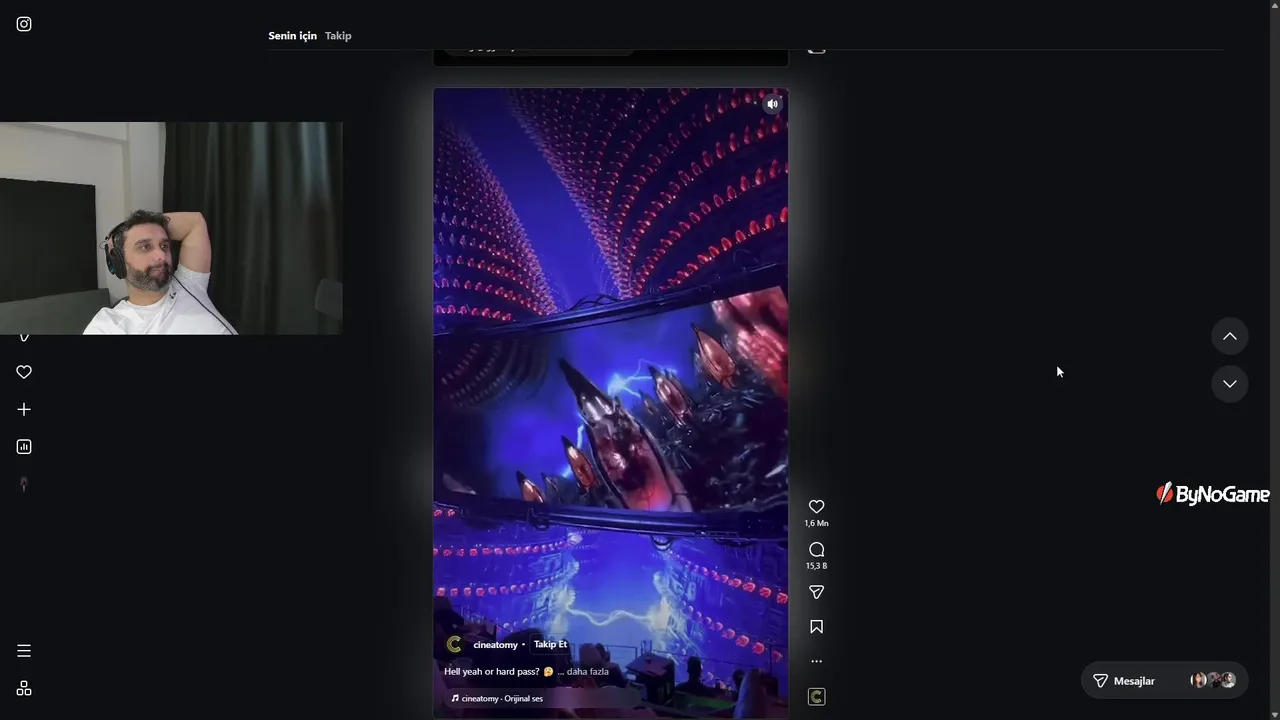Mute the reel audio speaker
This screenshot has height=720, width=1280.
tap(772, 104)
